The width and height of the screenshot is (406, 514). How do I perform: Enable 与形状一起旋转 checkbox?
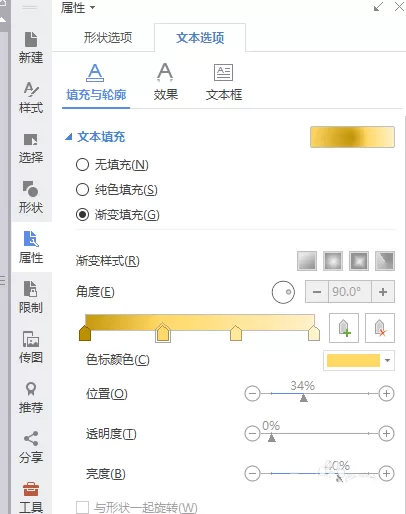(x=82, y=507)
